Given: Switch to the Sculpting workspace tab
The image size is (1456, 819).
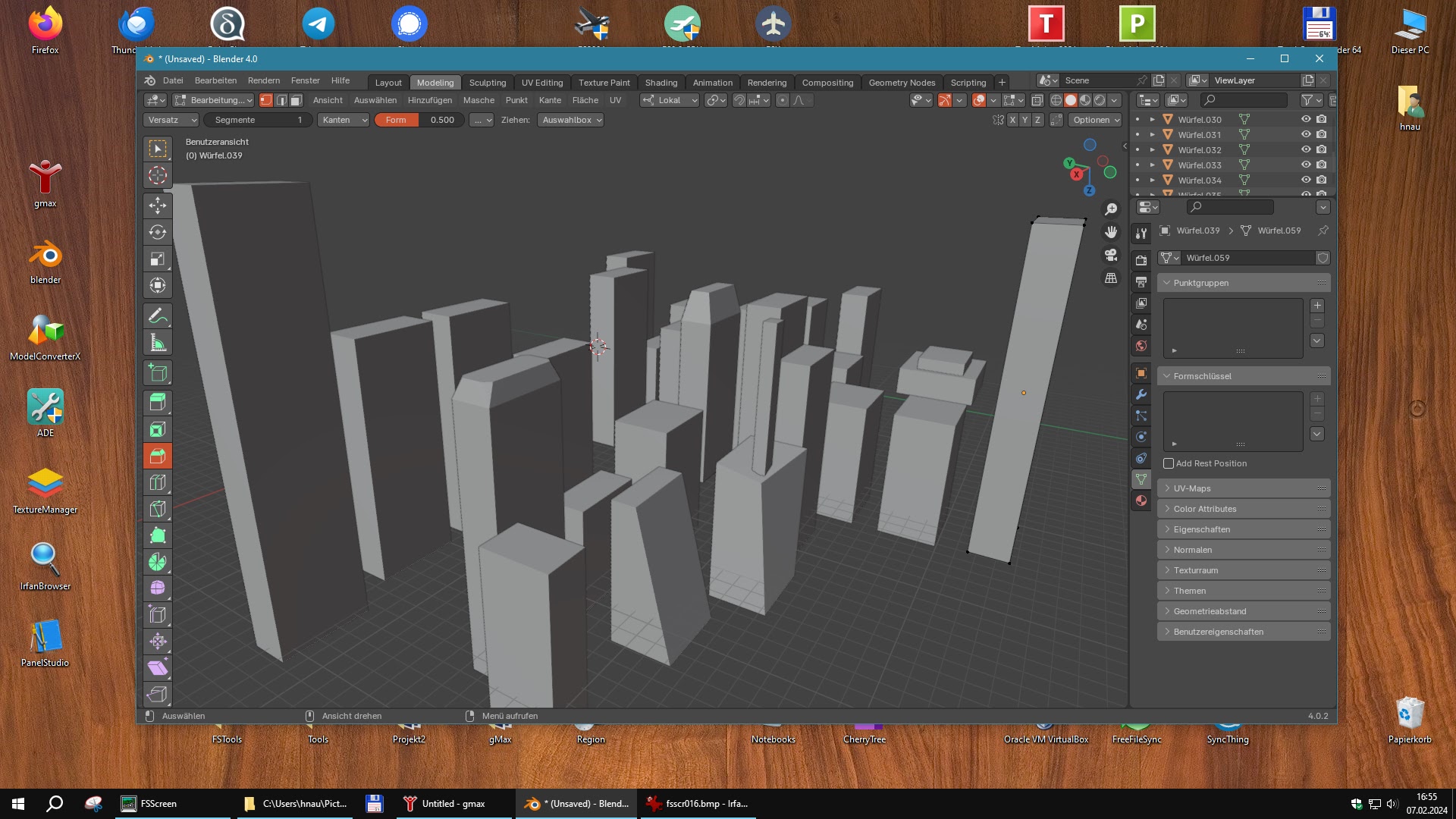Looking at the screenshot, I should (x=487, y=83).
